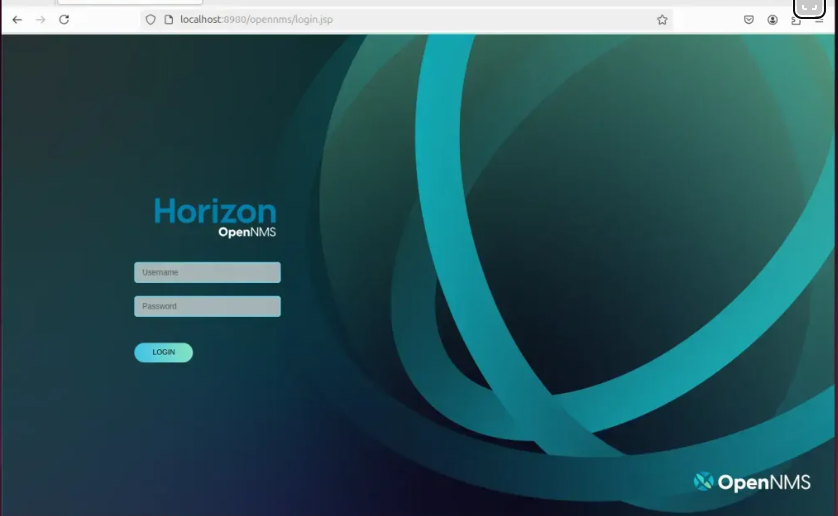Screen dimensions: 838x516
Task: Focus the localhost:8980 address bar
Action: [x=400, y=19]
